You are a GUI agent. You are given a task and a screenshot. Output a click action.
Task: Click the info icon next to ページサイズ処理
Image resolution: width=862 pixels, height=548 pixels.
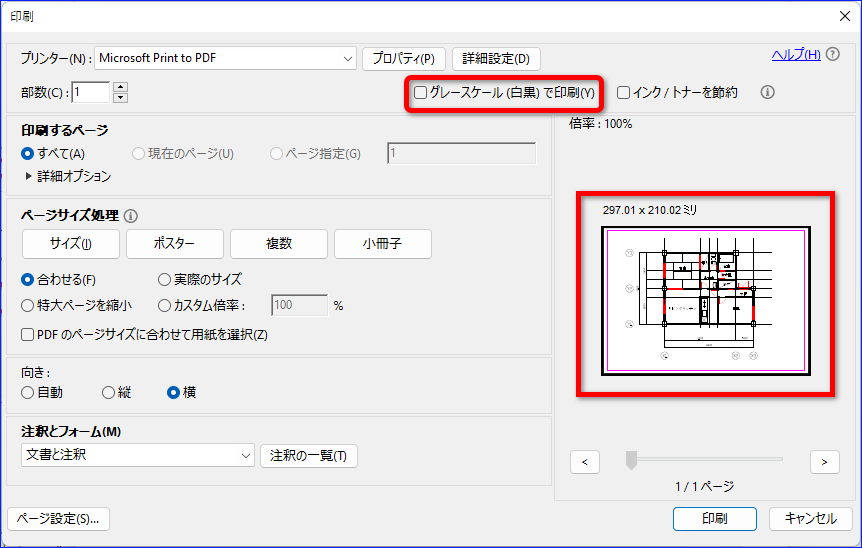coord(131,216)
